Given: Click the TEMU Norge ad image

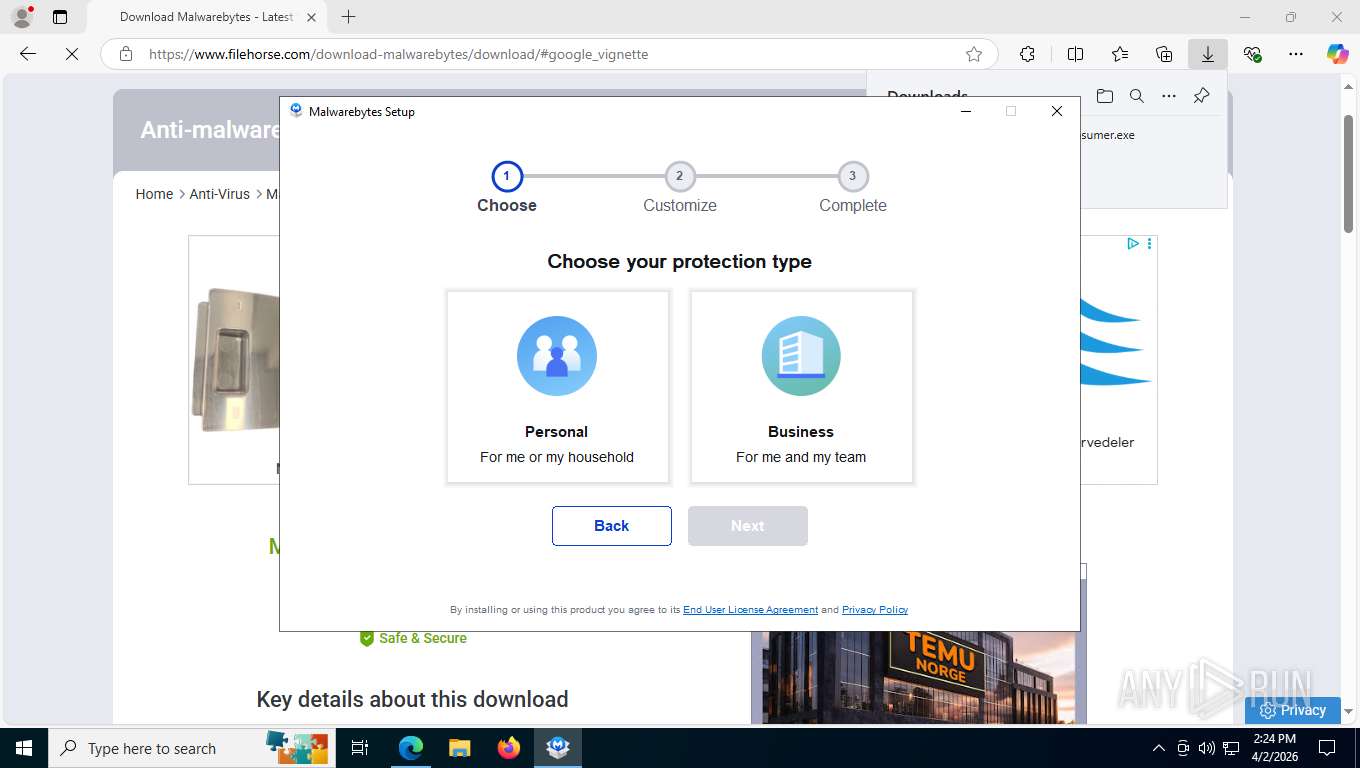Looking at the screenshot, I should pyautogui.click(x=918, y=676).
